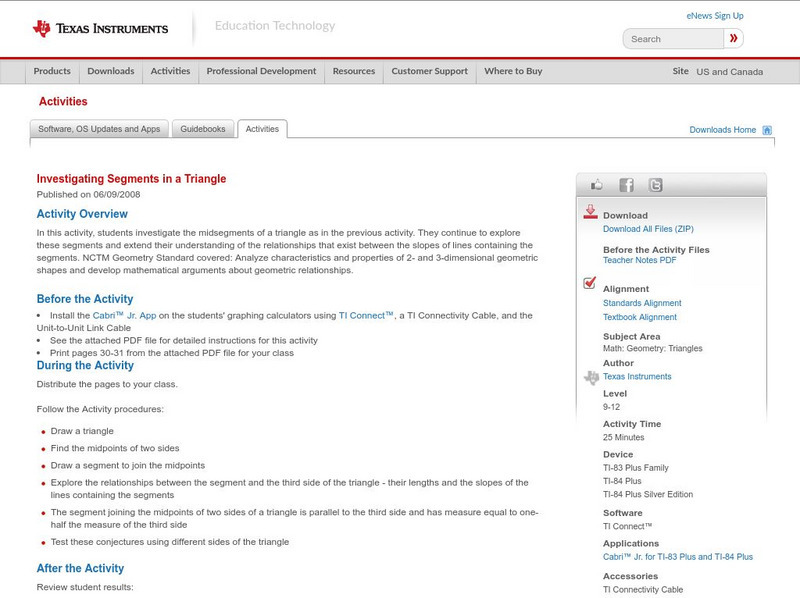The image size is (800, 598).
Task: Open the eNews Sign Up link
Action: pyautogui.click(x=715, y=16)
